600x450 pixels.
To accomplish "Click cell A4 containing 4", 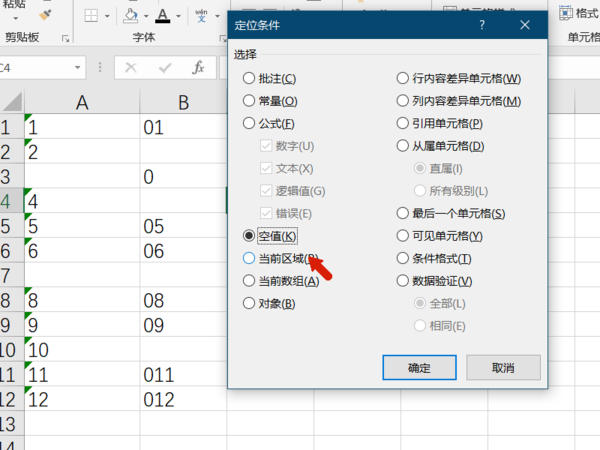I will (82, 201).
